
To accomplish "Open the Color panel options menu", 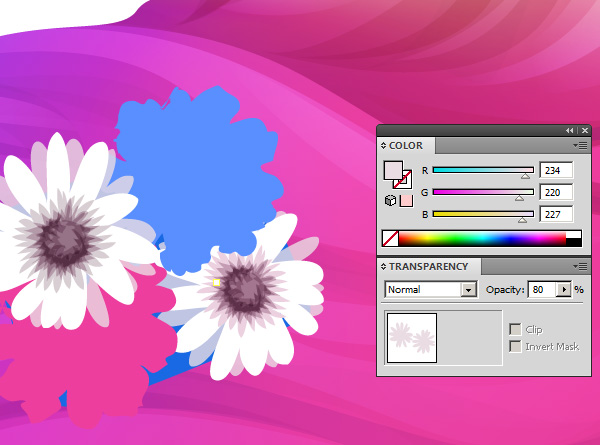I will (x=581, y=146).
